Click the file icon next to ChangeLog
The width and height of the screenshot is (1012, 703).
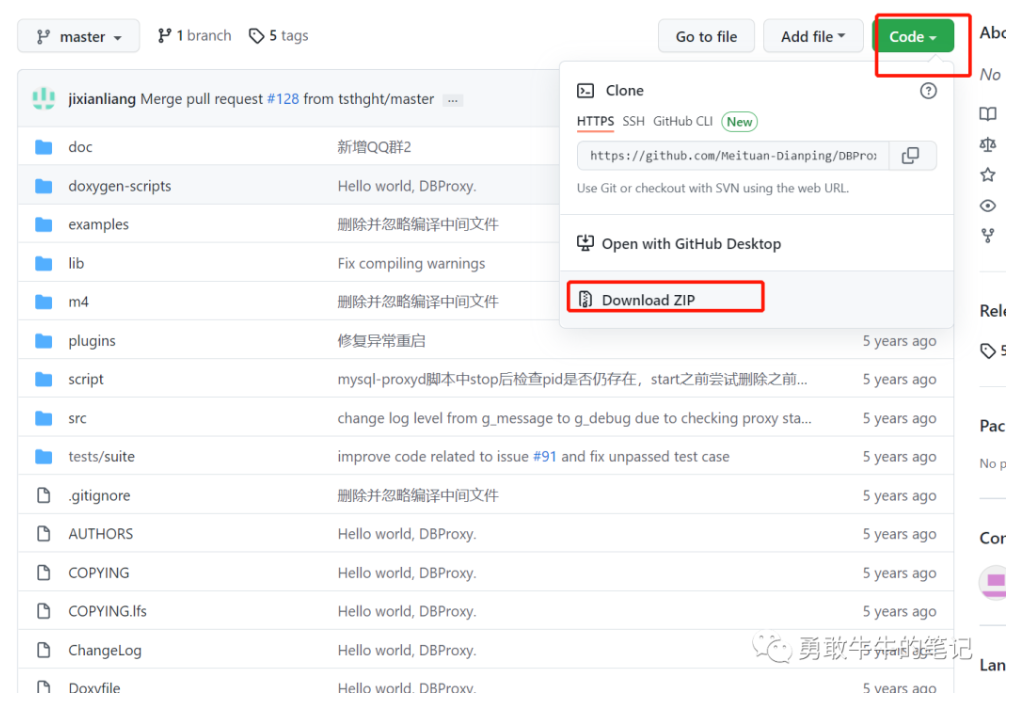44,650
